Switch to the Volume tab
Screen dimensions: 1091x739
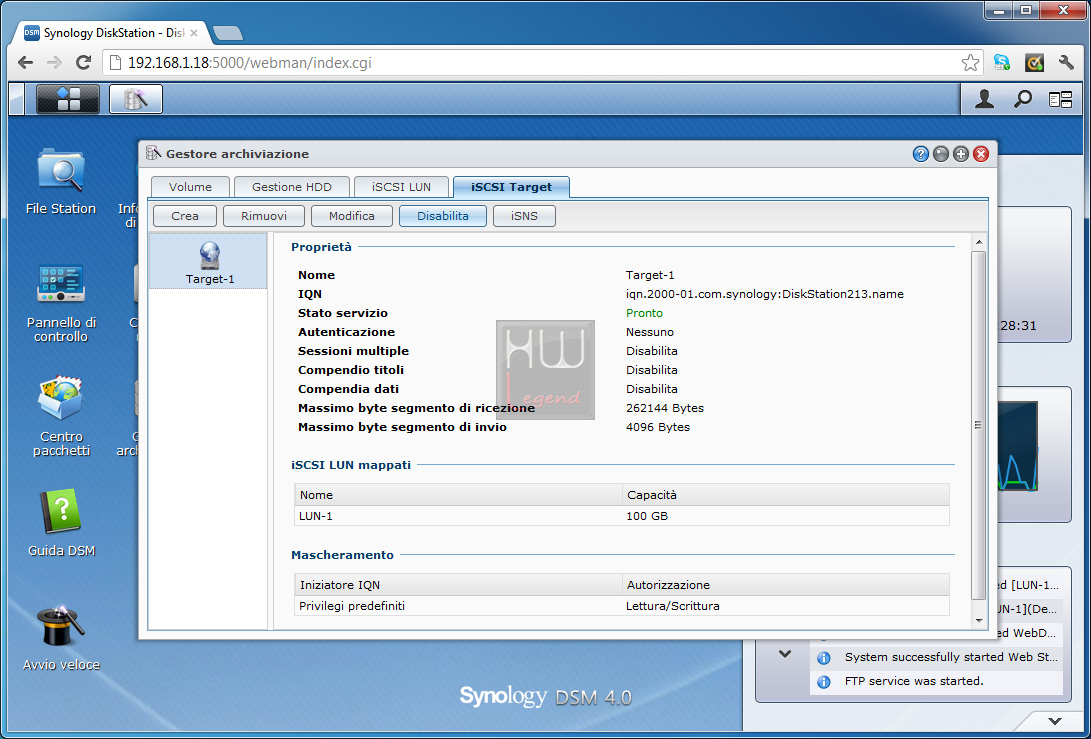point(190,186)
